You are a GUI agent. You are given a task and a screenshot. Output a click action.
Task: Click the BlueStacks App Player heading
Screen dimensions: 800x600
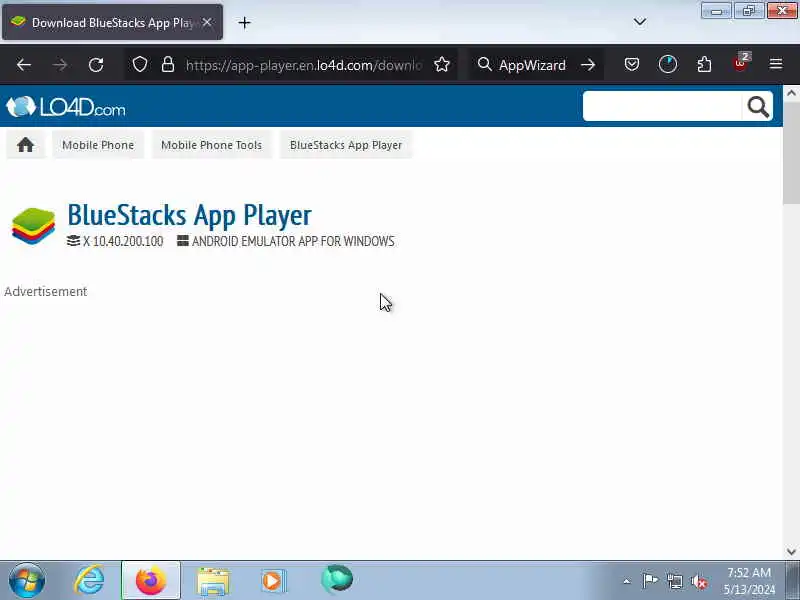(x=189, y=215)
